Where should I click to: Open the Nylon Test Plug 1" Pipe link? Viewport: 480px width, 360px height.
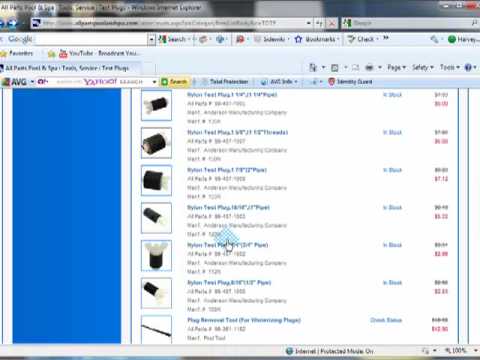(x=228, y=207)
